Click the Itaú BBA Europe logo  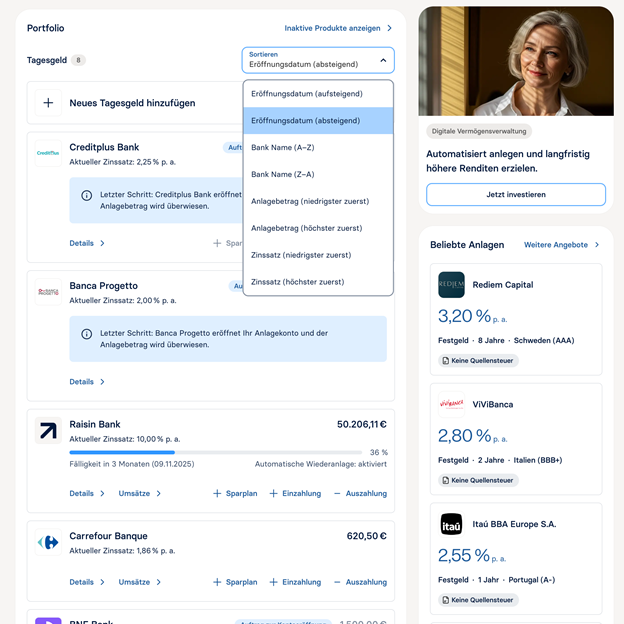(451, 524)
